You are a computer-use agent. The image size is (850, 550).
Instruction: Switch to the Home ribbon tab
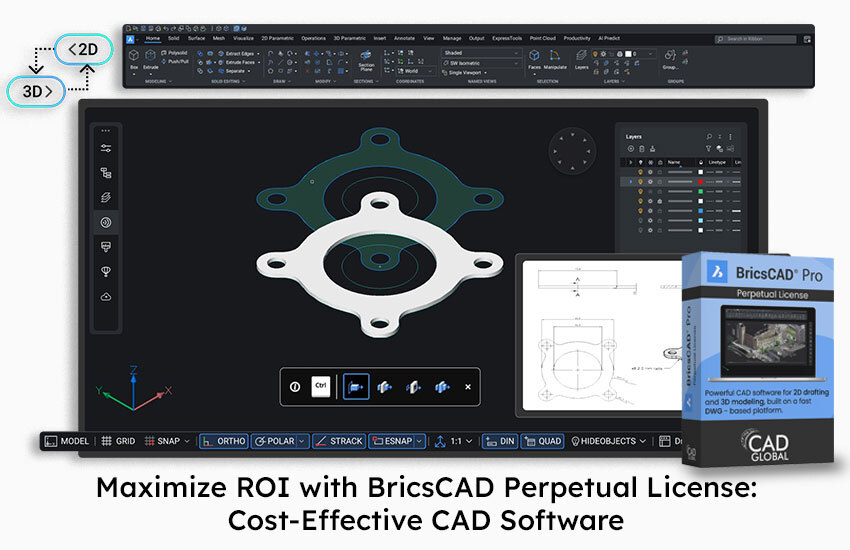[153, 38]
